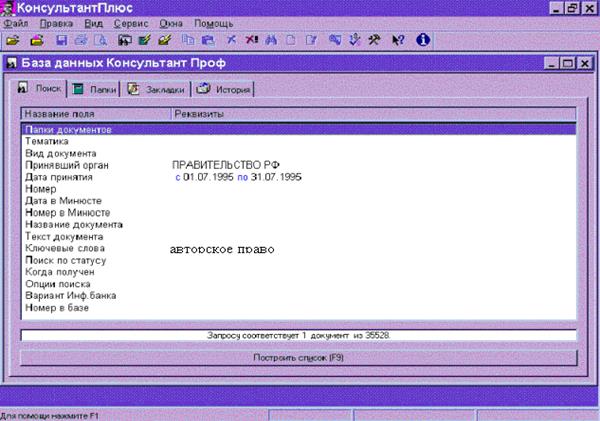This screenshot has height=421, width=600.
Task: Select the Дата принятия field row
Action: [x=298, y=177]
